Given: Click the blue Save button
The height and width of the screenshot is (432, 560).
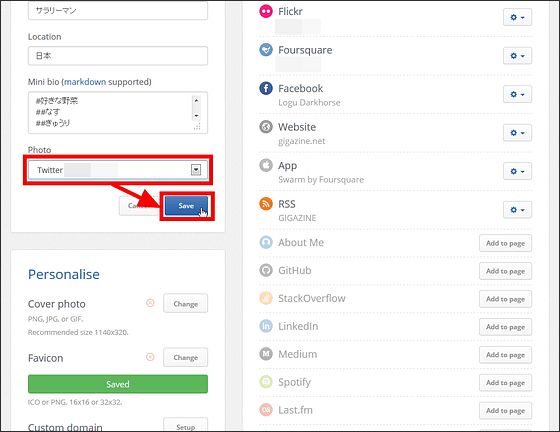Looking at the screenshot, I should click(186, 206).
